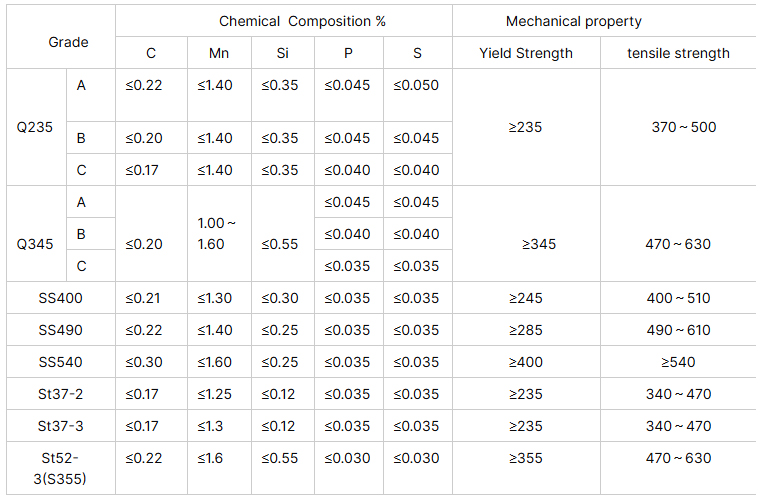Screen dimensions: 767x501
Task: Select the SS540 grade row label
Action: 60,362
